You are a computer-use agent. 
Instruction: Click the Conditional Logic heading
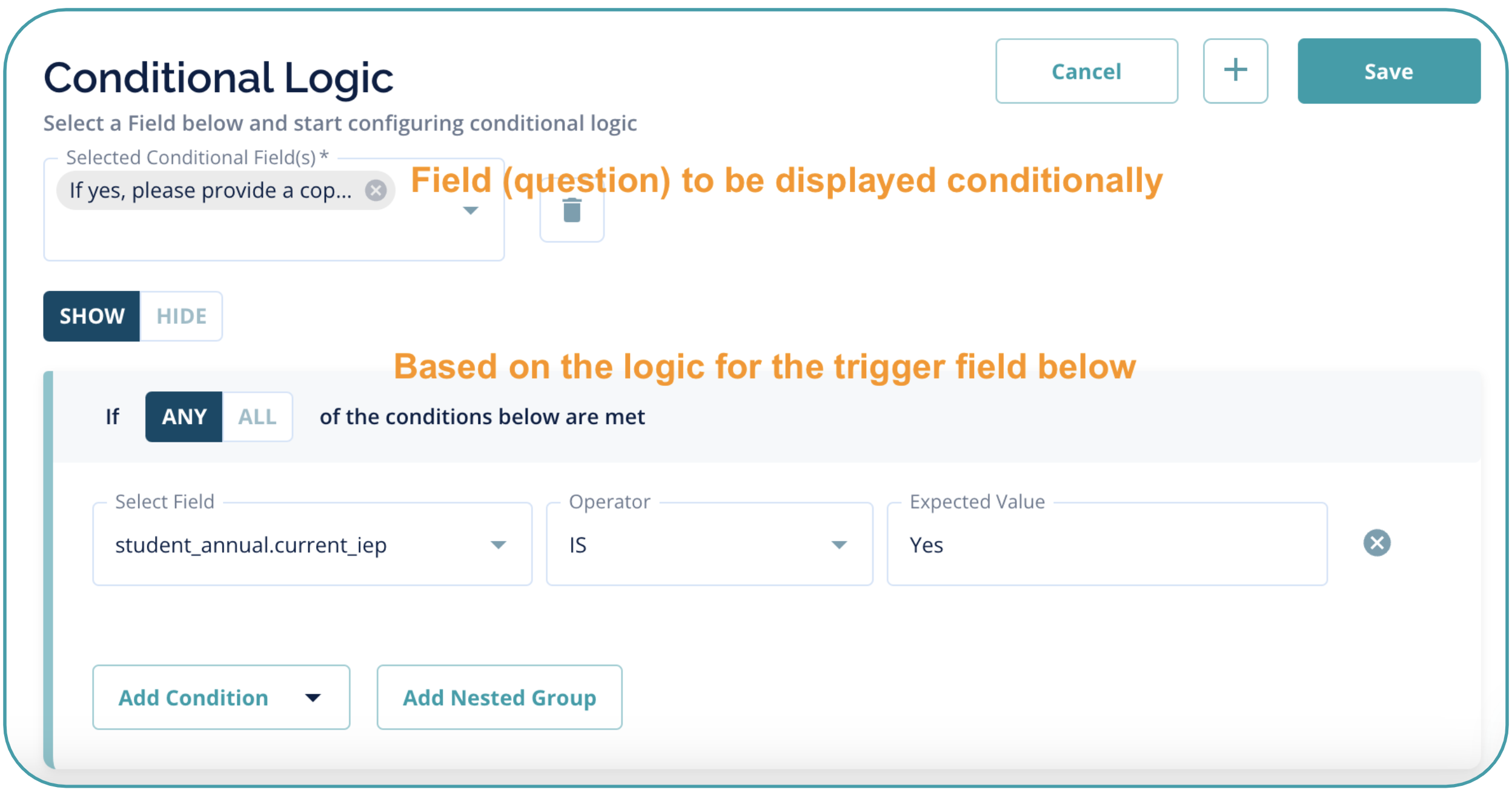pyautogui.click(x=218, y=78)
